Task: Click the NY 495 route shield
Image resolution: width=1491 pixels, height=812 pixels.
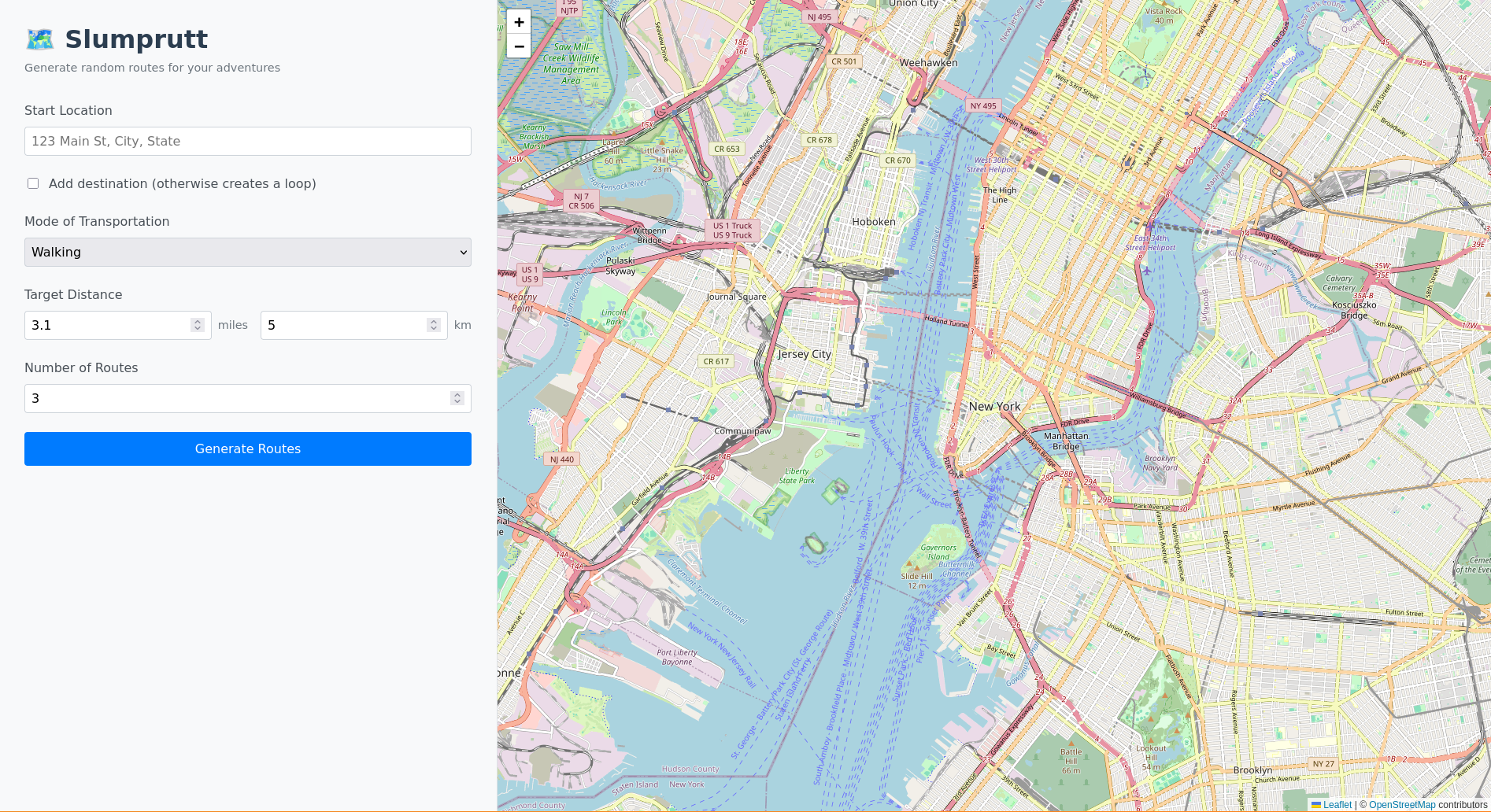Action: coord(982,106)
